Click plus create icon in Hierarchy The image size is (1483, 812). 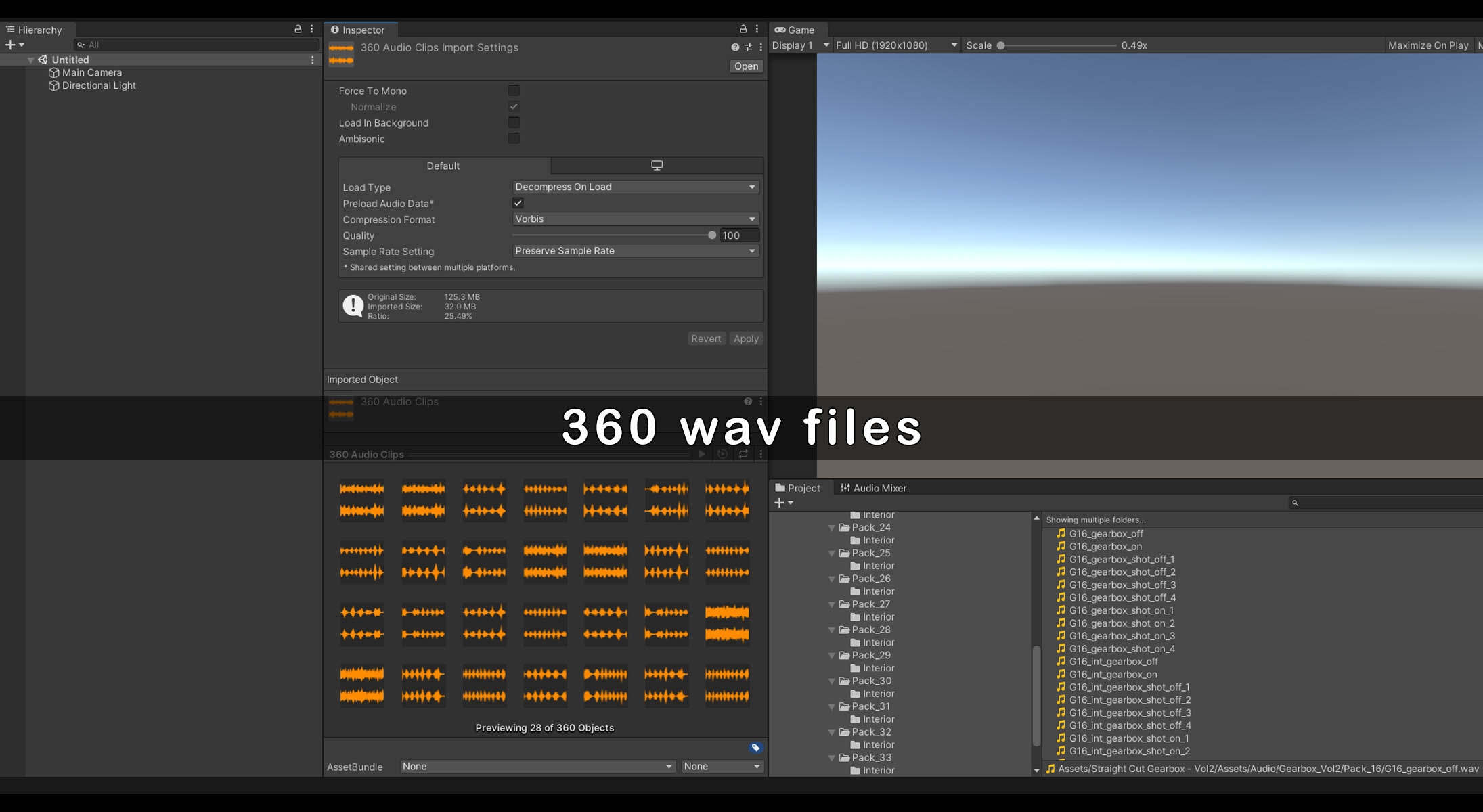point(10,45)
